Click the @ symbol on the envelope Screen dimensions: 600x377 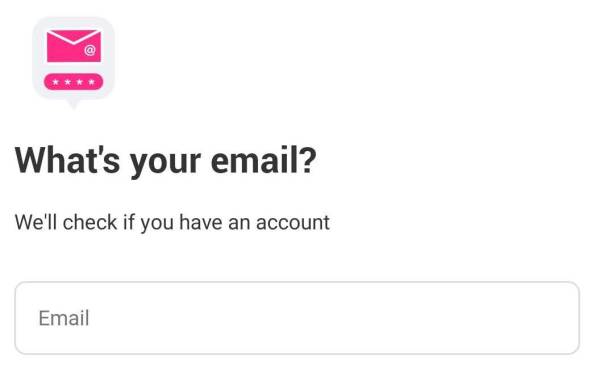coord(90,50)
